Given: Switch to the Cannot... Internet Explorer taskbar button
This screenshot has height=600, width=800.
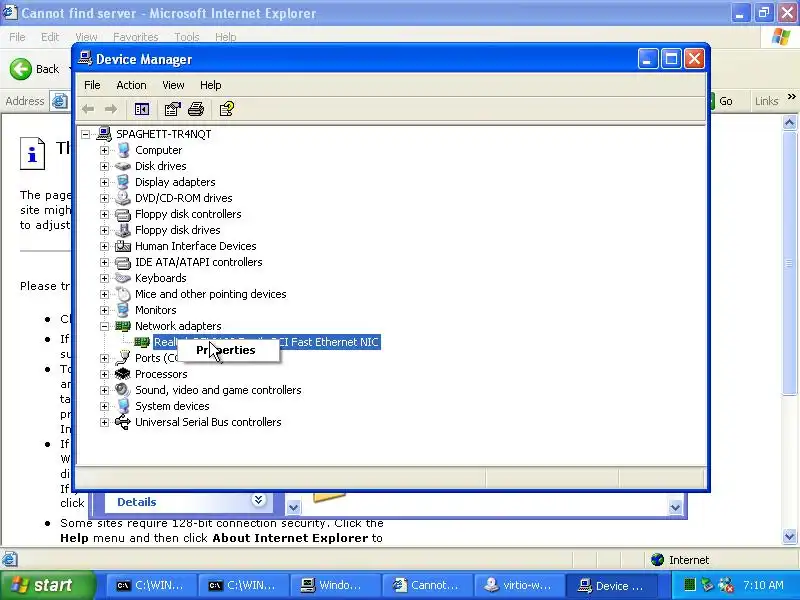Looking at the screenshot, I should tap(428, 585).
